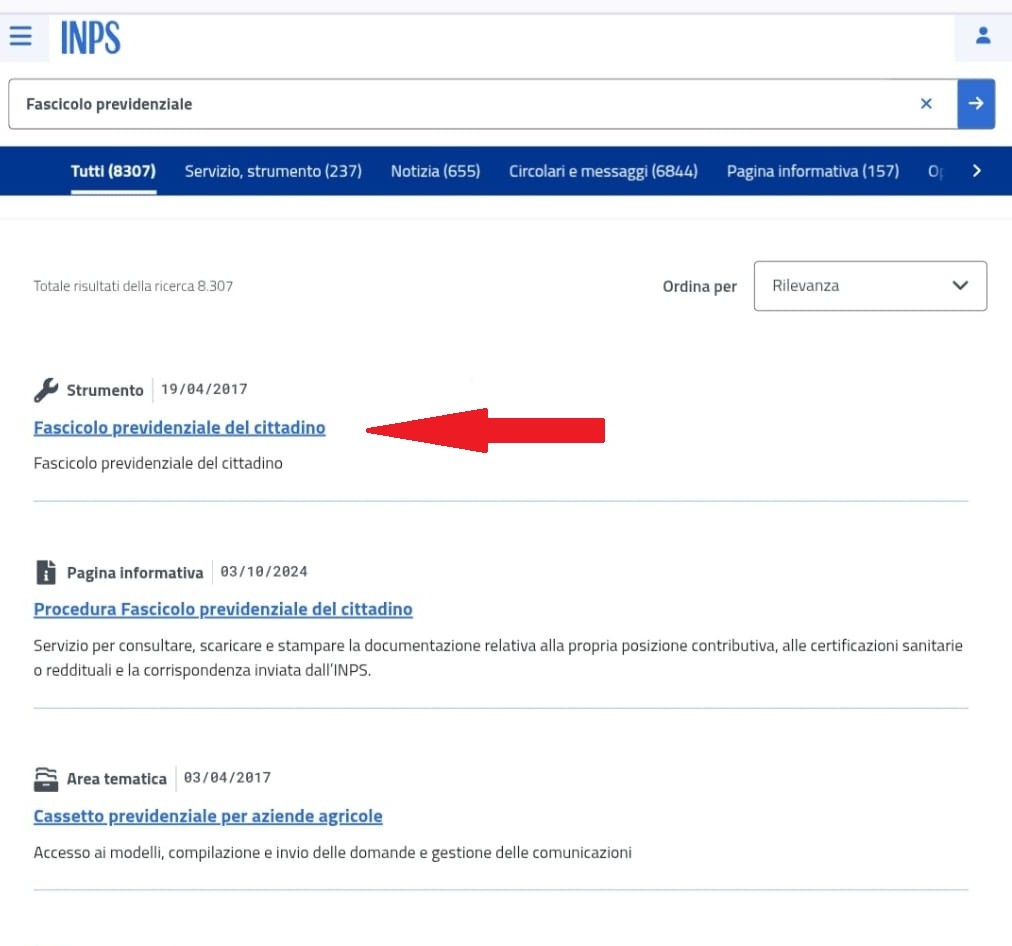The height and width of the screenshot is (946, 1012).
Task: Open Procedura Fascicolo previdenziale del cittadino link
Action: point(223,609)
